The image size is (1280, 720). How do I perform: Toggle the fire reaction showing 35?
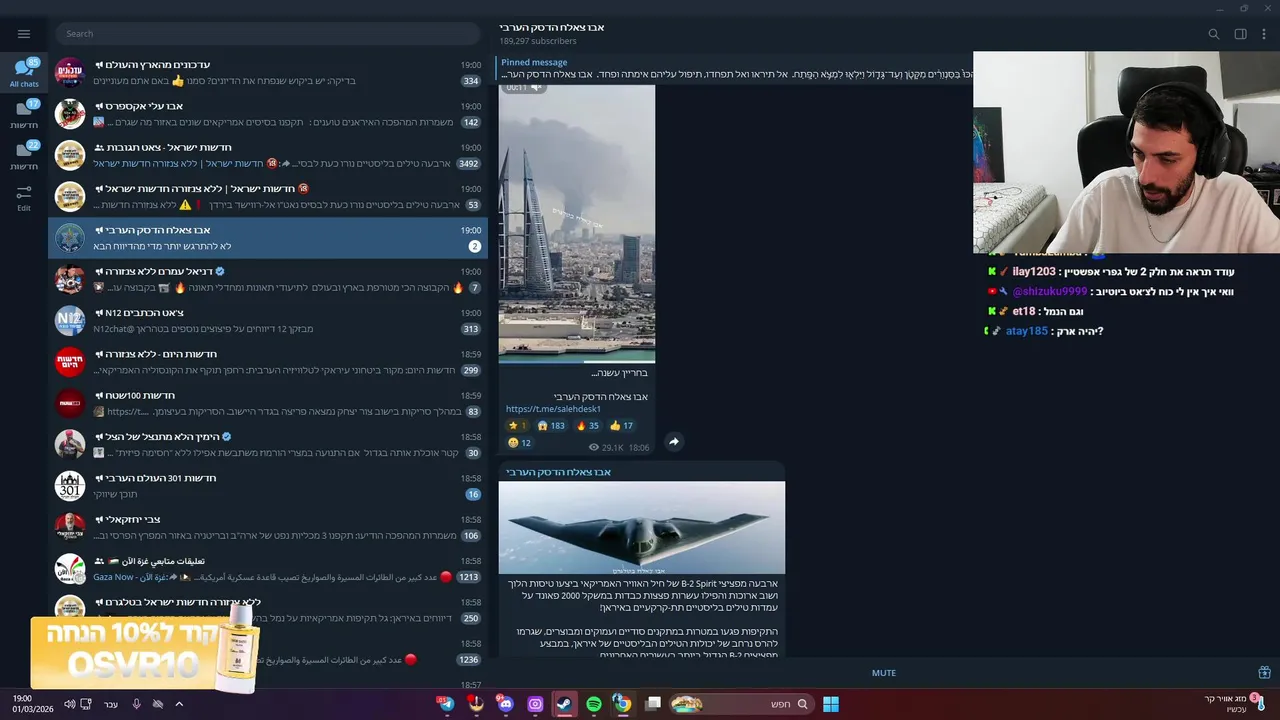[588, 426]
